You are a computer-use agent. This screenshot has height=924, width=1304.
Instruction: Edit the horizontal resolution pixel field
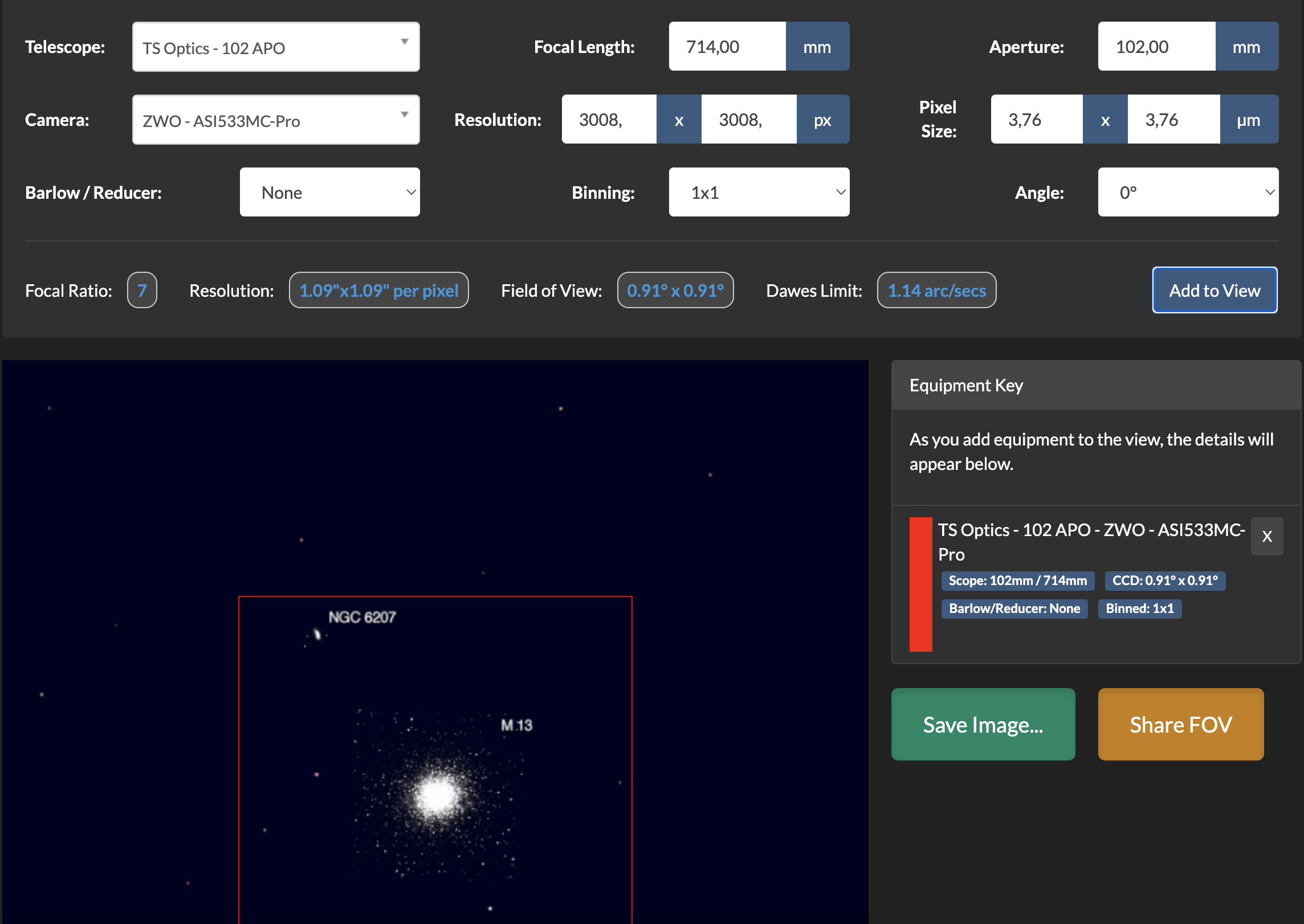click(x=609, y=120)
